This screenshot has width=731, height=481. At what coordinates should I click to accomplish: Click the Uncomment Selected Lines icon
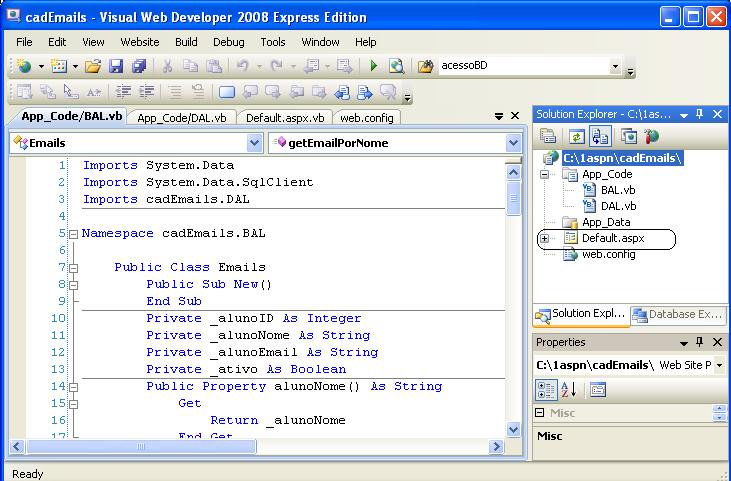tap(198, 91)
